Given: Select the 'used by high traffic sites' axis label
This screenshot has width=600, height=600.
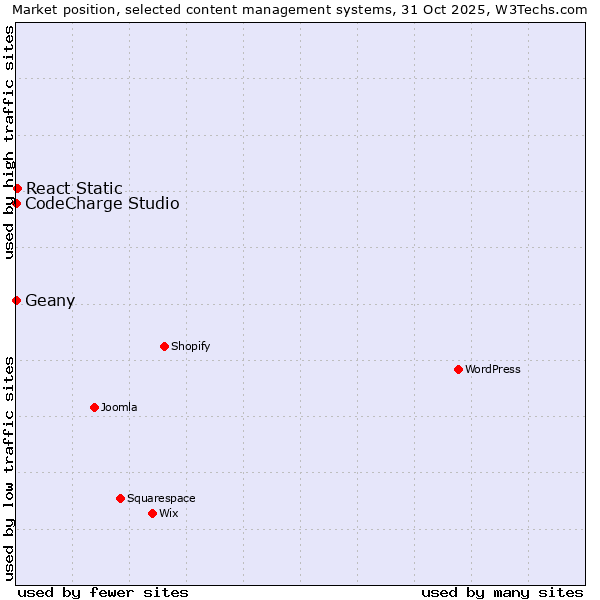Looking at the screenshot, I should coord(9,142).
